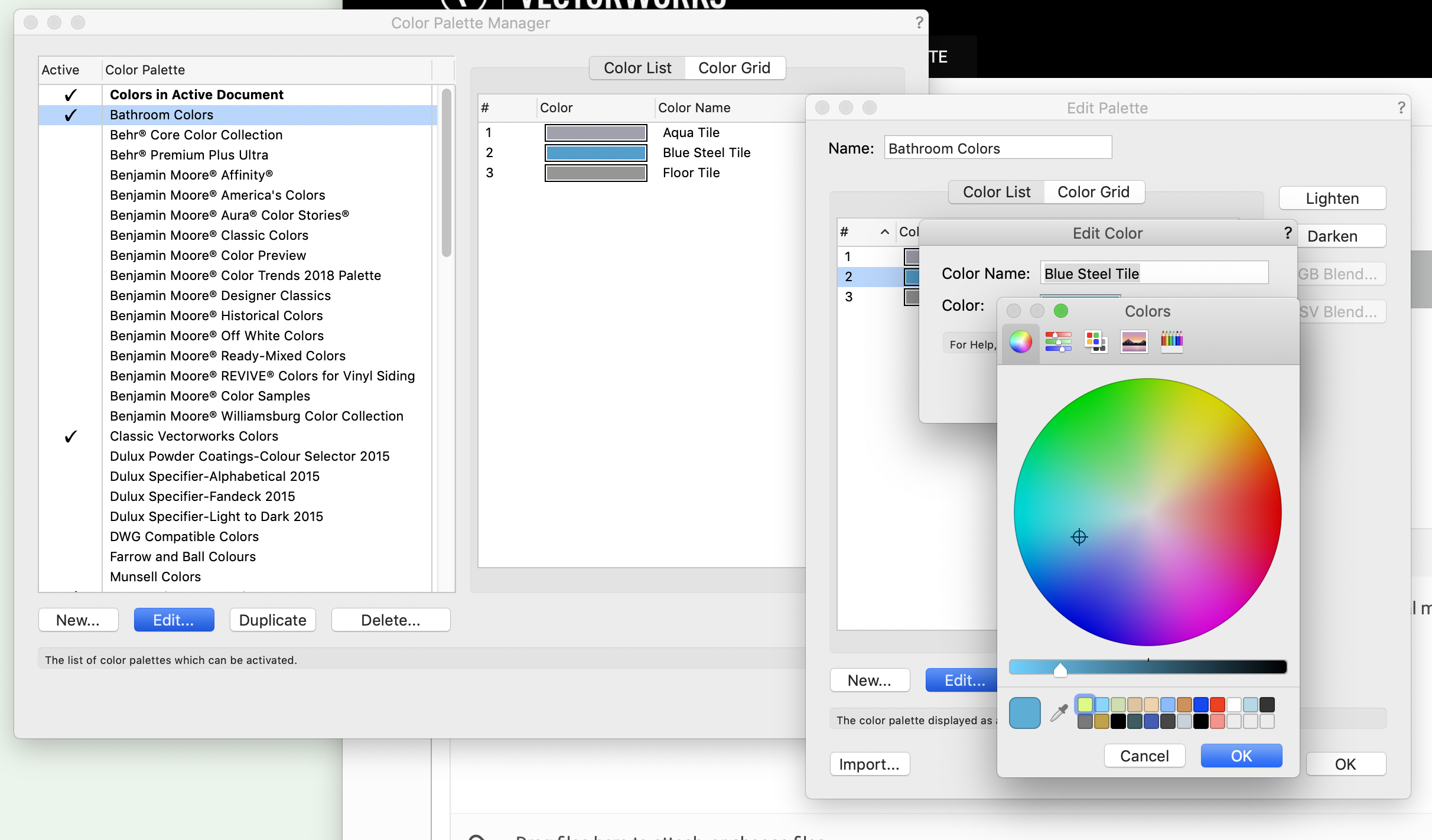
Task: Switch to Color Grid view in Edit Palette
Action: click(1094, 192)
